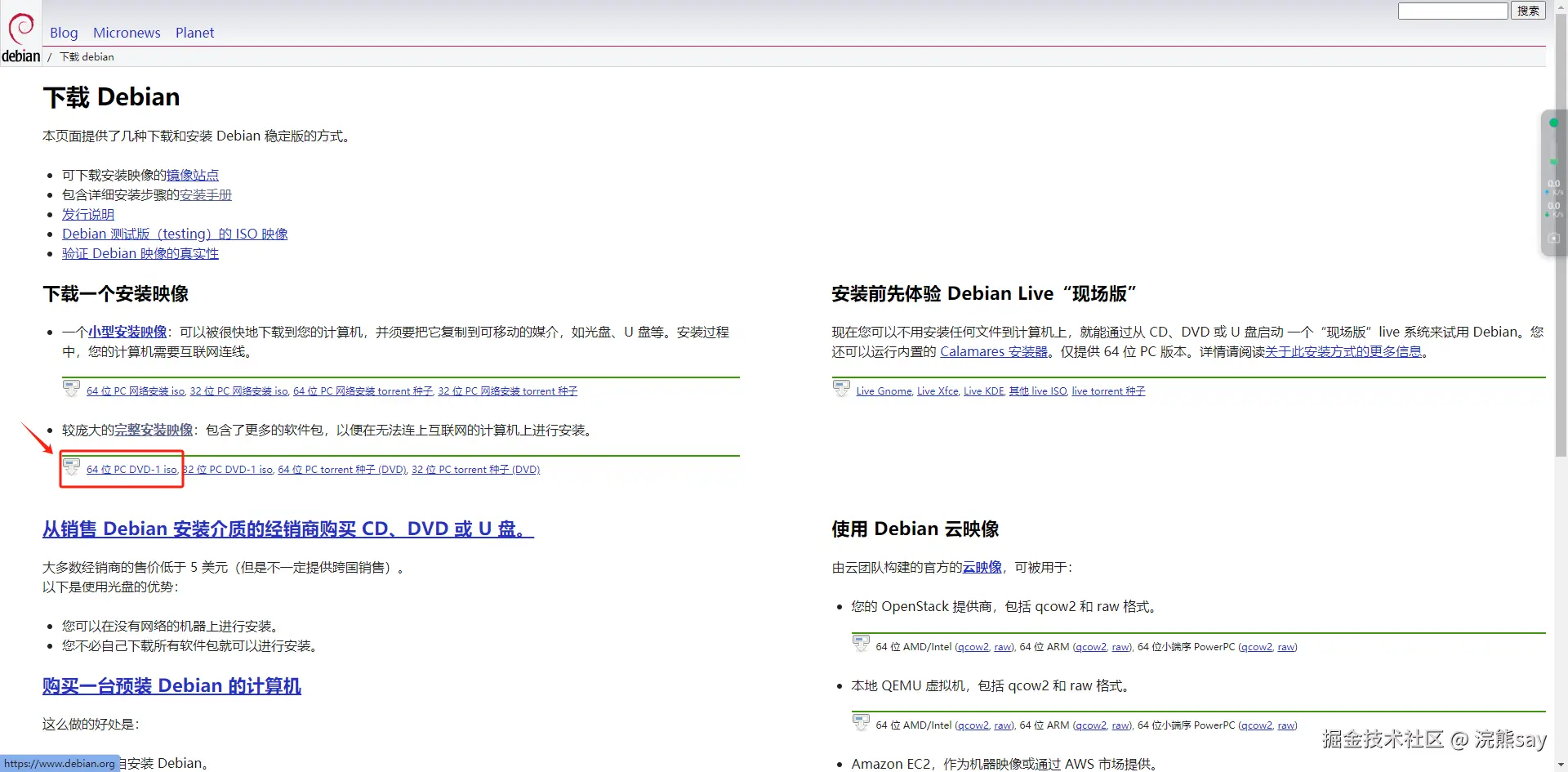Download 64 位 PC 网络安装 iso

point(136,391)
